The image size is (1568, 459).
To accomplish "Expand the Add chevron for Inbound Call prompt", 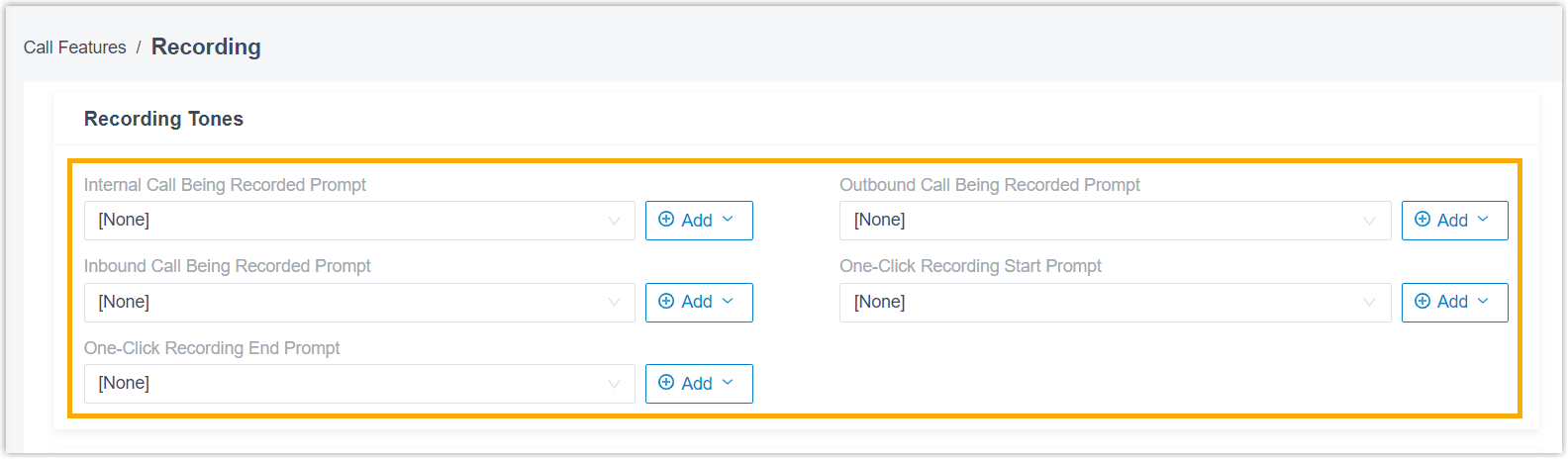I will (x=728, y=302).
